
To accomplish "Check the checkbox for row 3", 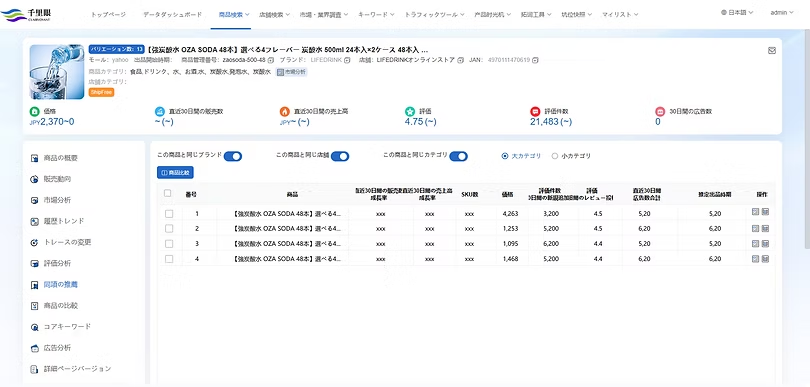I will (x=169, y=244).
